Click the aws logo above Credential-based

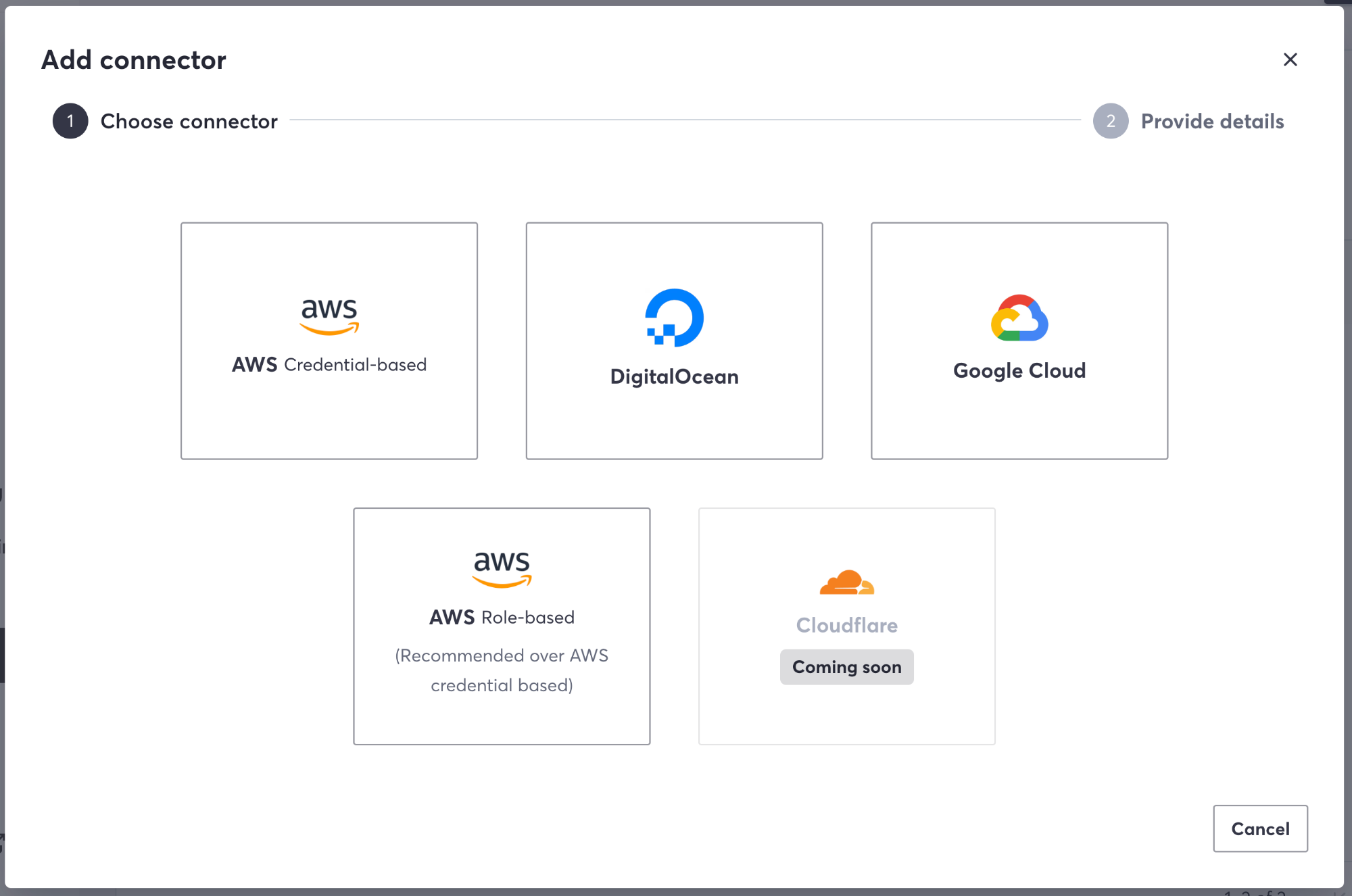click(329, 317)
